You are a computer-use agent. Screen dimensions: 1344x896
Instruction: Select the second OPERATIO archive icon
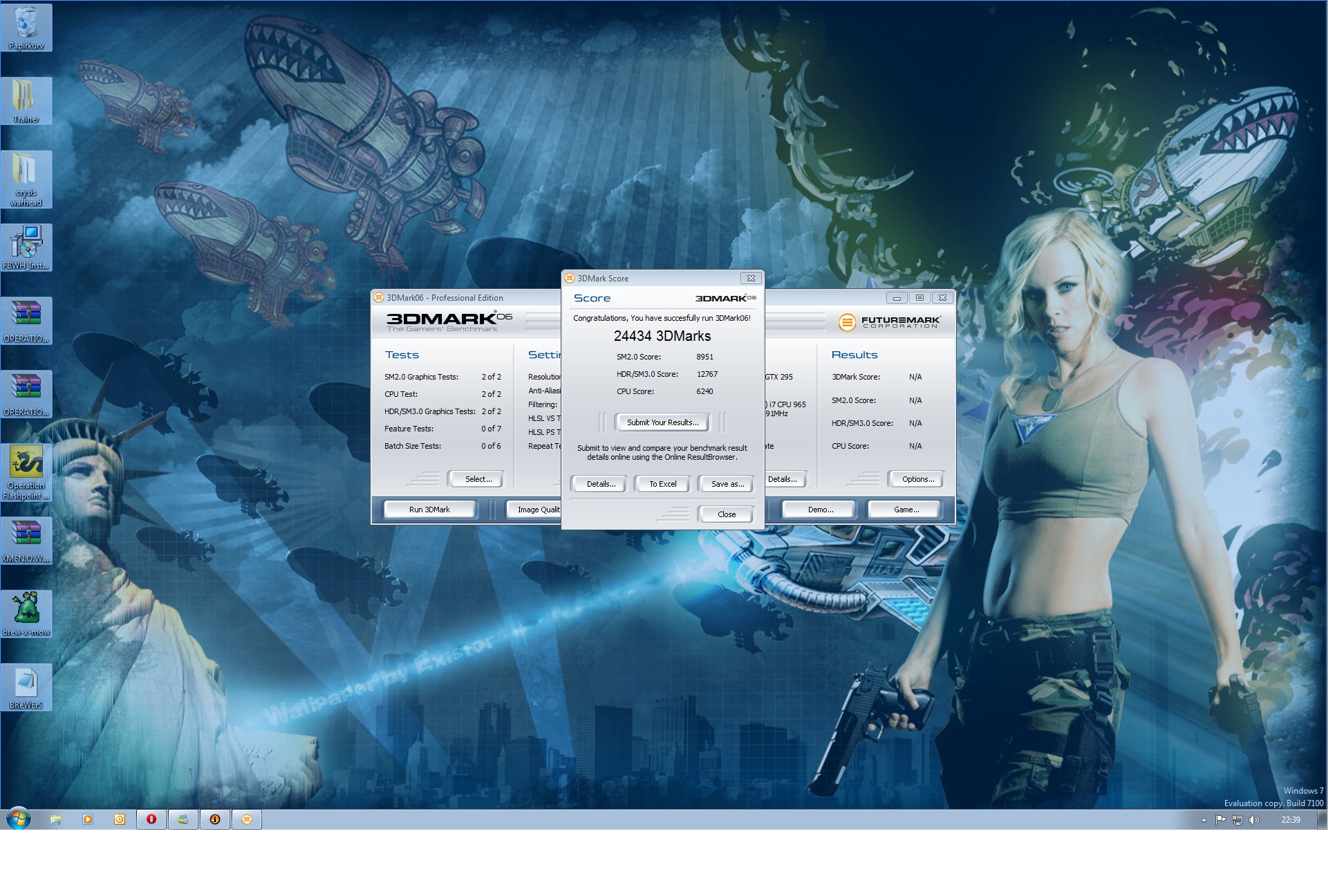(x=26, y=394)
